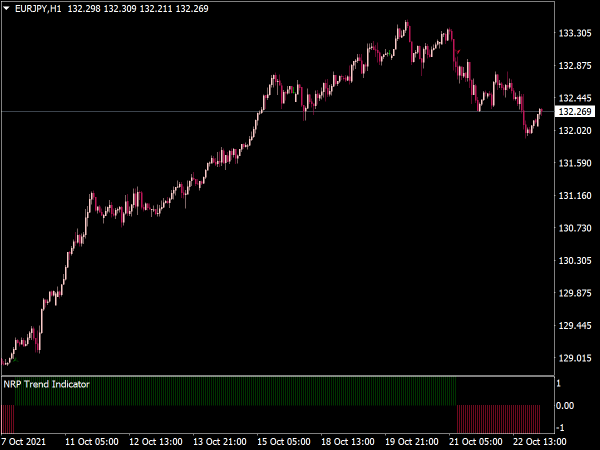Click the 21 Oct 05:00 time label
600x450 pixels.
coord(476,442)
